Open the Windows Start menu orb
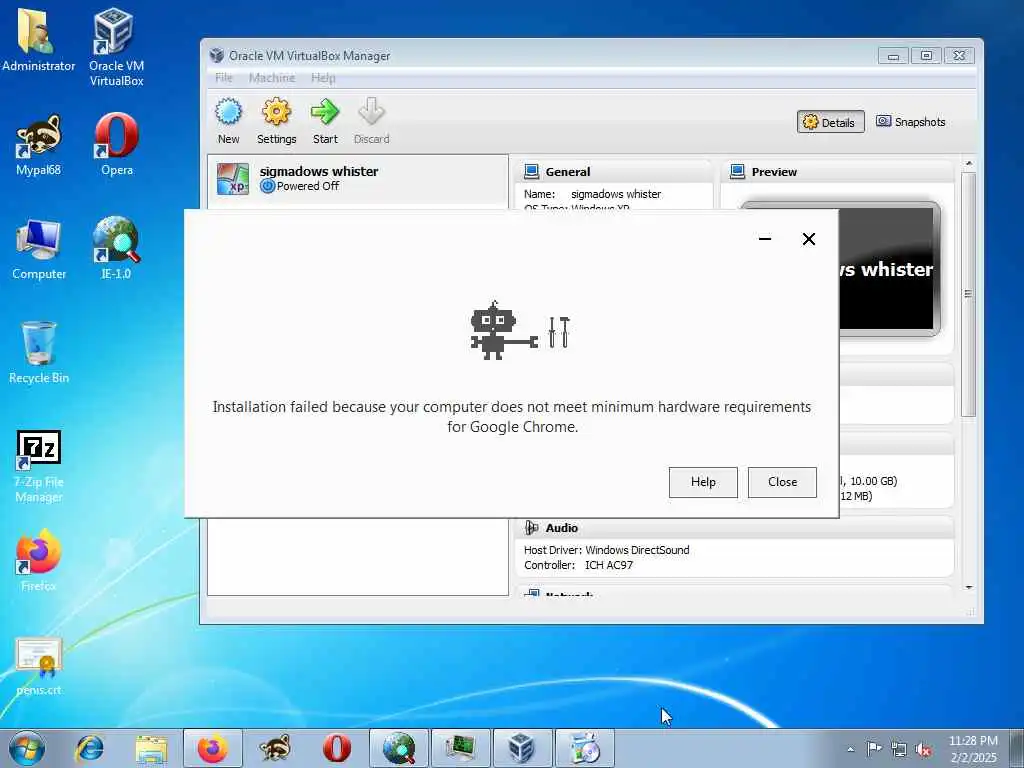This screenshot has width=1024, height=768. 27,748
